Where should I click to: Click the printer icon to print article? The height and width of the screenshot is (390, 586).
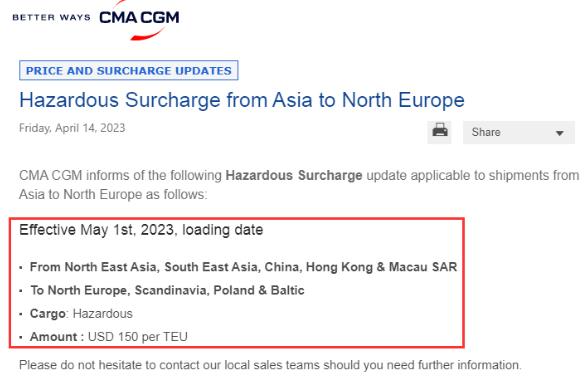(440, 132)
